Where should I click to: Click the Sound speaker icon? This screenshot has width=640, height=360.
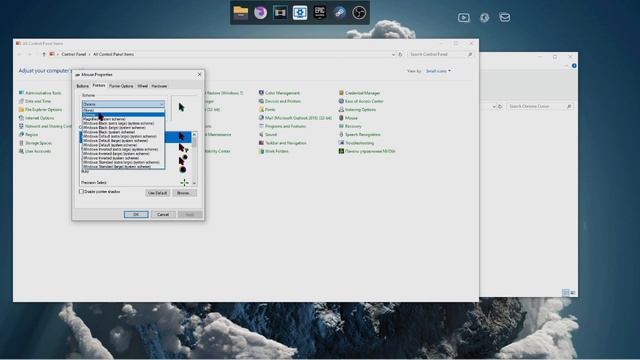pos(261,134)
